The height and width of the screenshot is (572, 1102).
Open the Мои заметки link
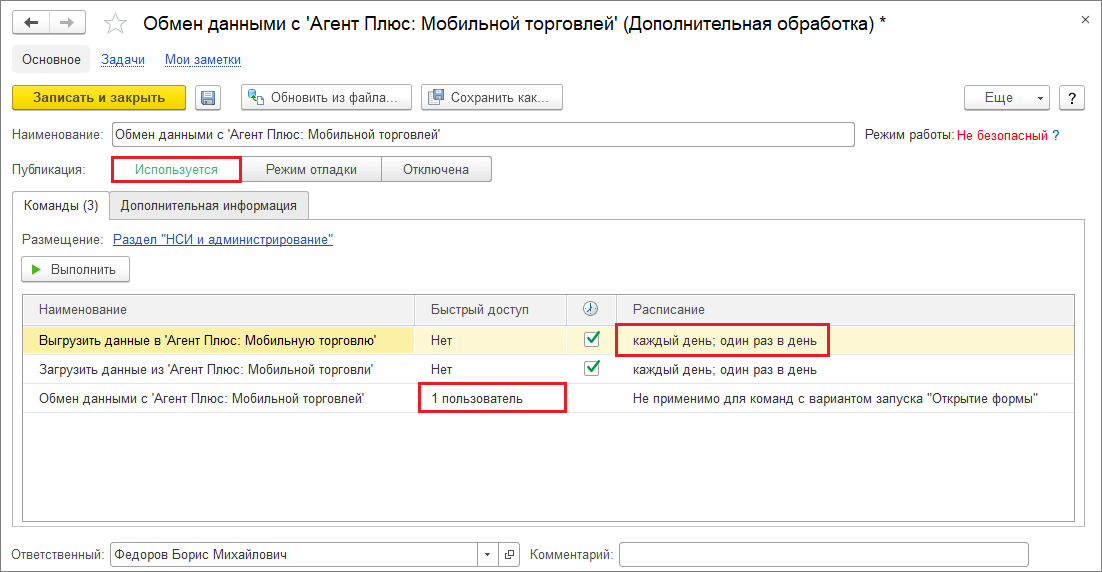tap(203, 60)
